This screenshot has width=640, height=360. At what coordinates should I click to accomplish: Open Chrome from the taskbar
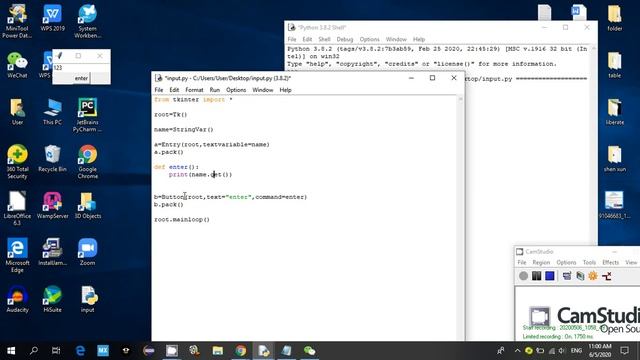click(240, 351)
